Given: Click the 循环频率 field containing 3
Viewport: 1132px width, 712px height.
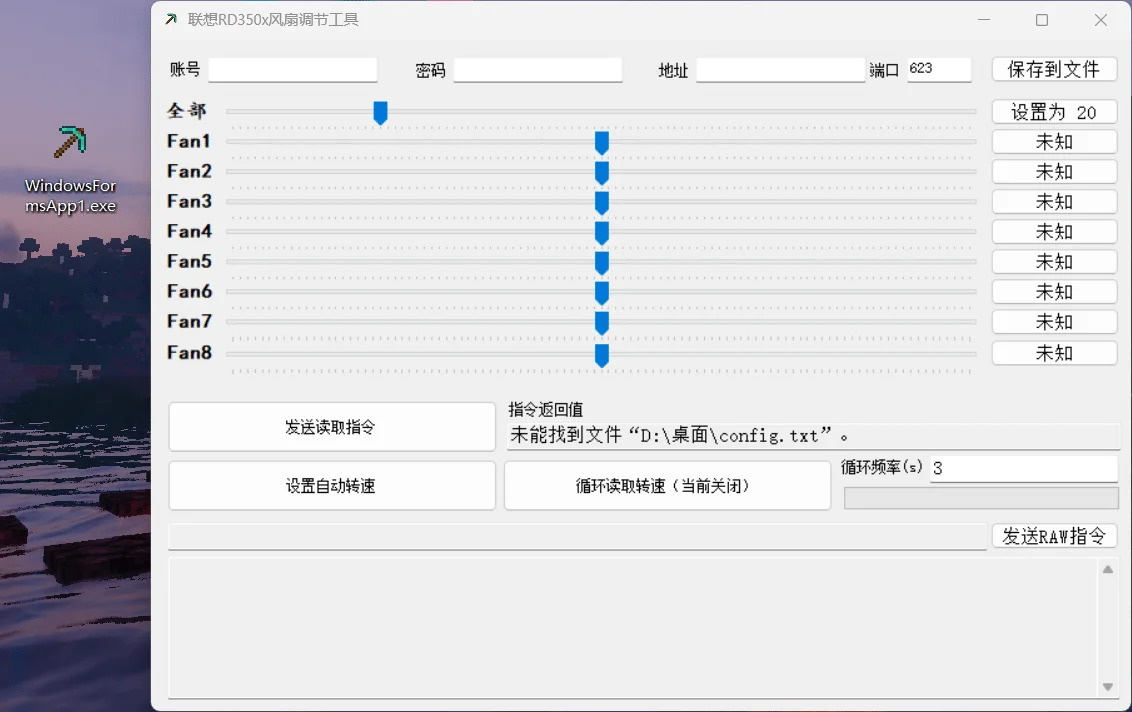Looking at the screenshot, I should point(1023,468).
